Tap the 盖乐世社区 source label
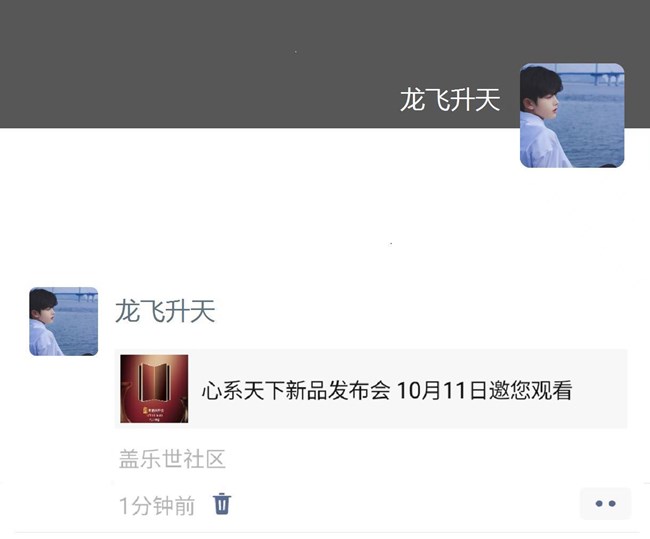The width and height of the screenshot is (650, 539). (172, 459)
